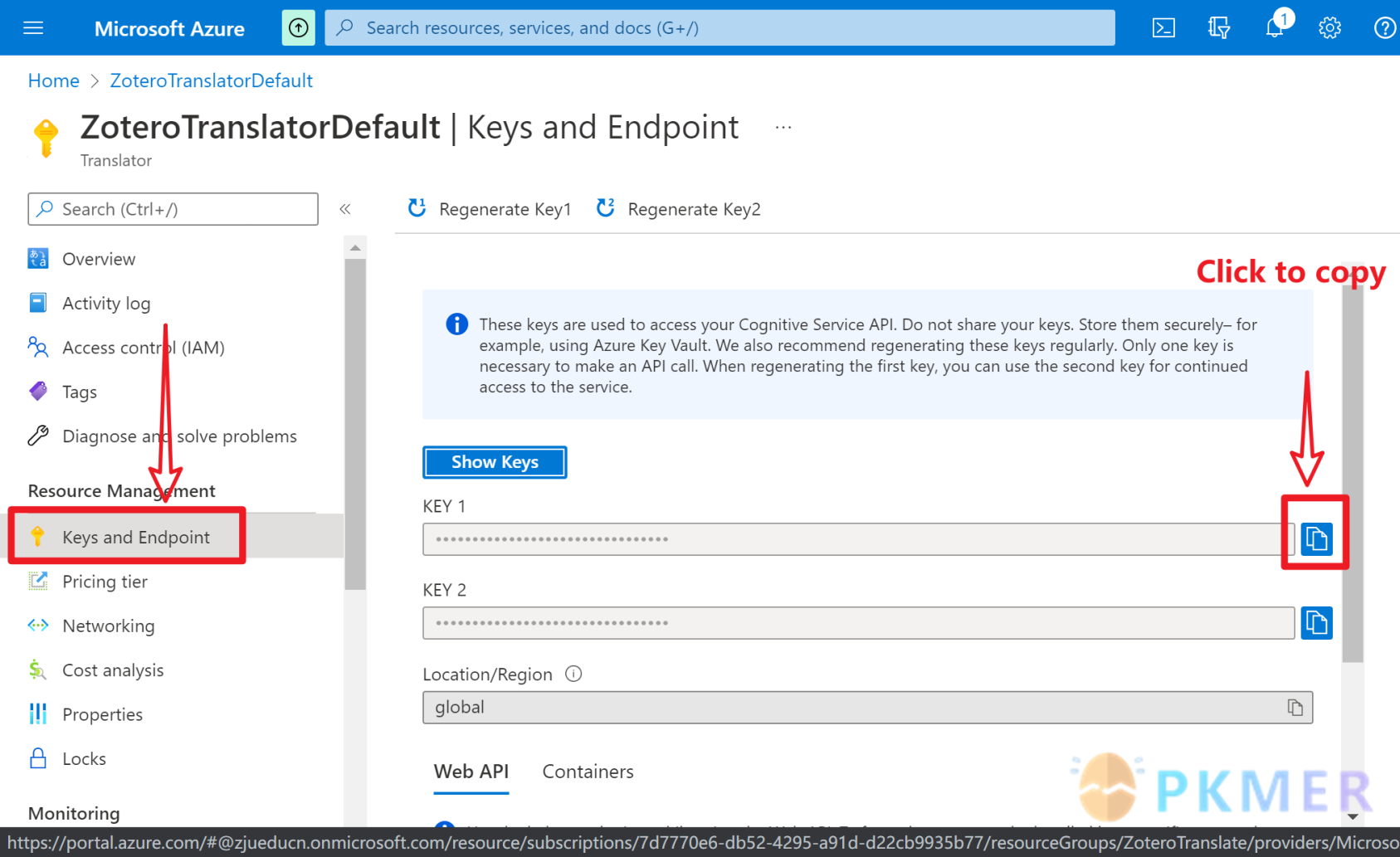Click the Pricing tier icon

(38, 581)
